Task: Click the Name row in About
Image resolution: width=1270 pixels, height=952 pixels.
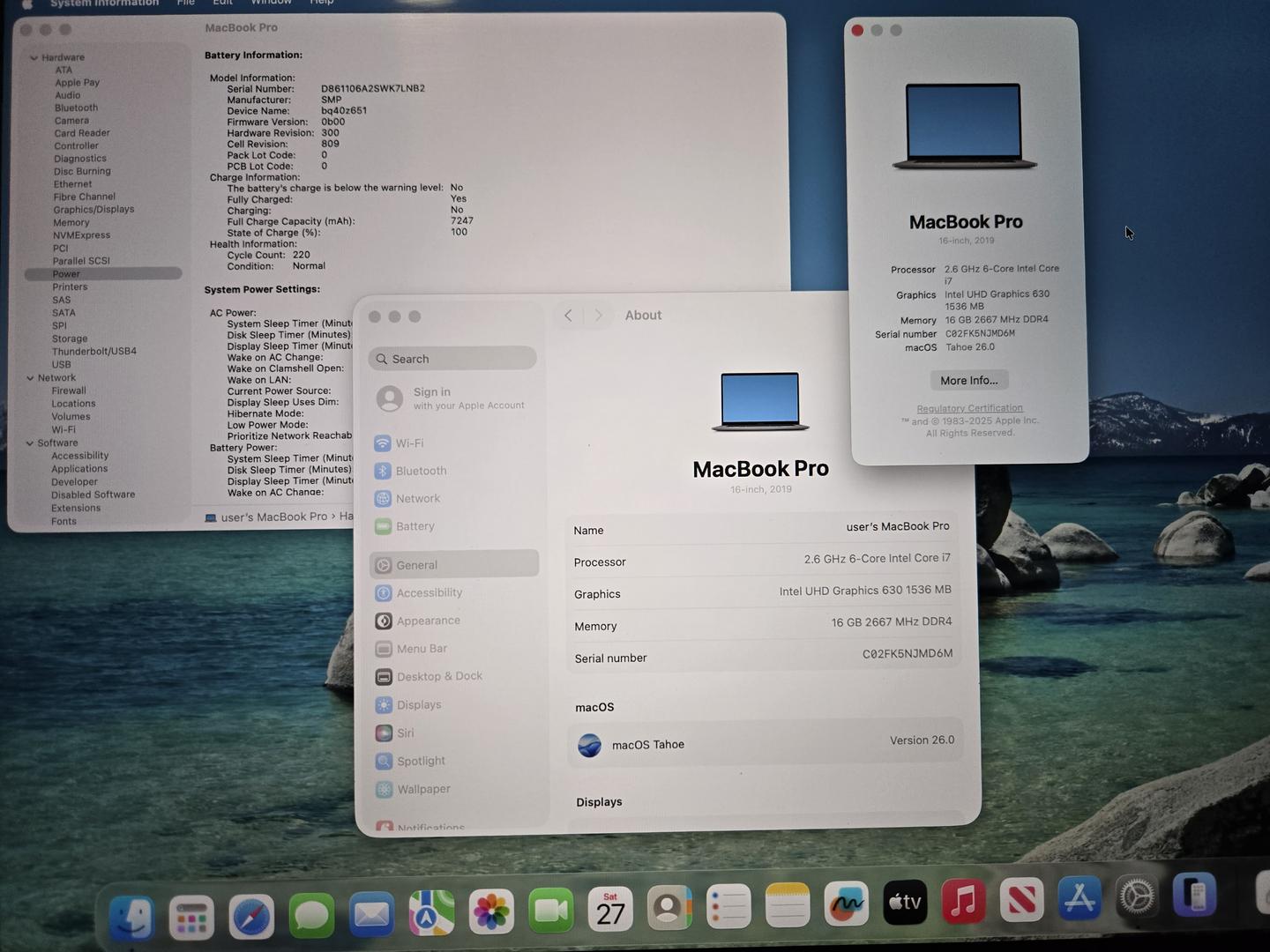Action: pyautogui.click(x=763, y=529)
